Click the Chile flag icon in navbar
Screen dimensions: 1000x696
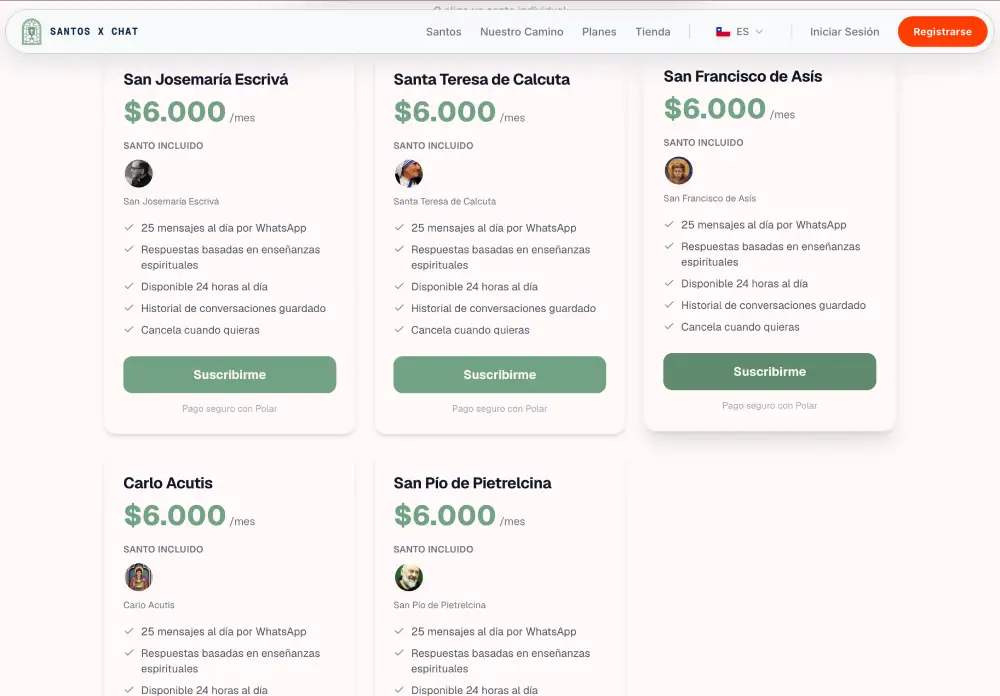coord(723,32)
